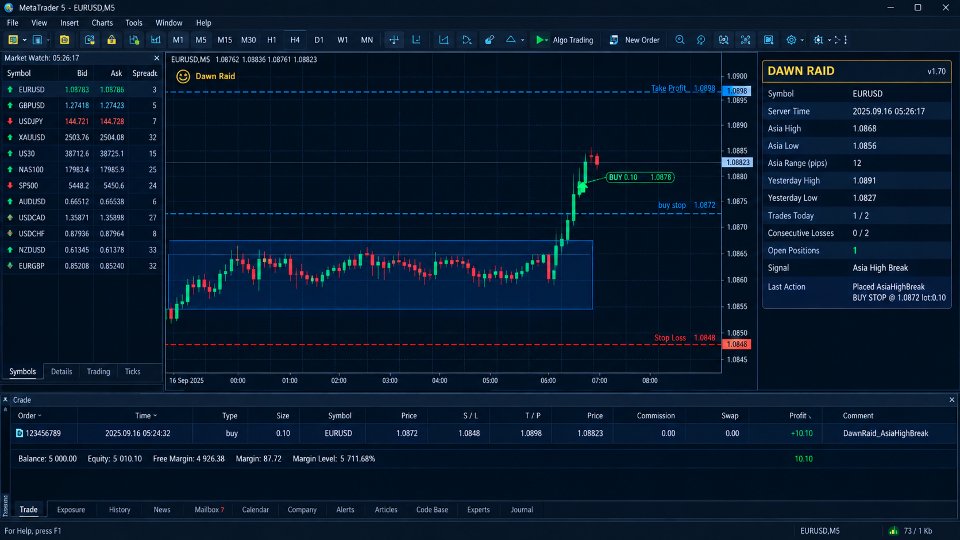Click the auto scroll icon before brush
Image resolution: width=960 pixels, height=540 pixels.
tap(467, 40)
